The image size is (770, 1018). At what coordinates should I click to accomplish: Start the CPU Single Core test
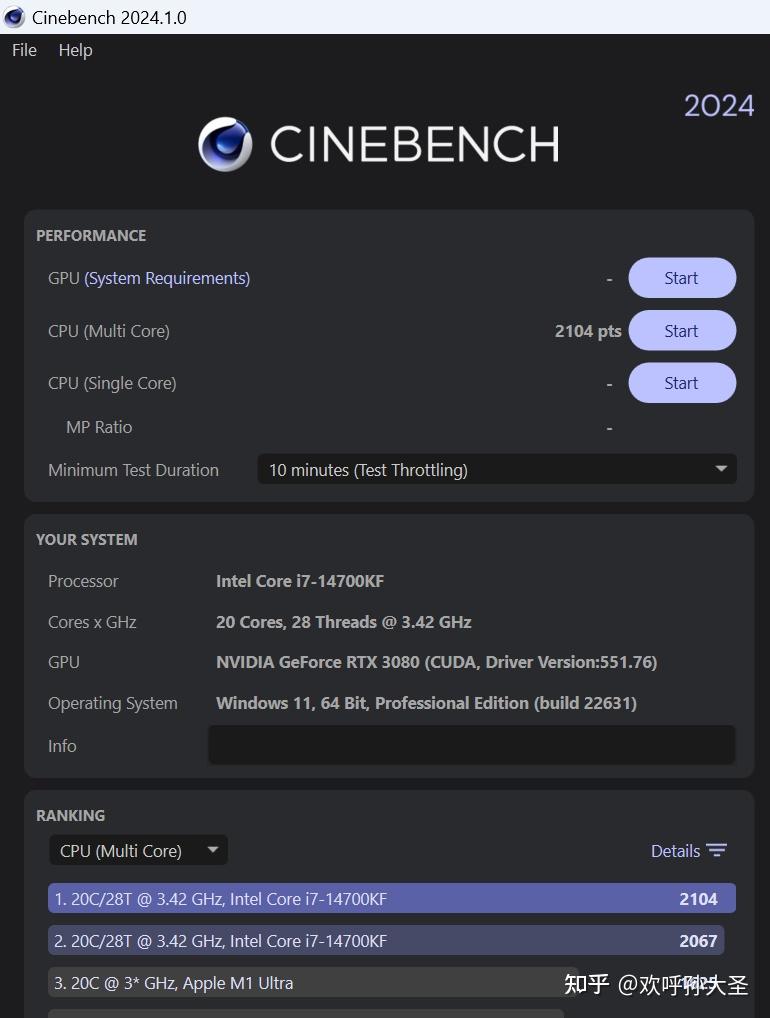tap(681, 383)
